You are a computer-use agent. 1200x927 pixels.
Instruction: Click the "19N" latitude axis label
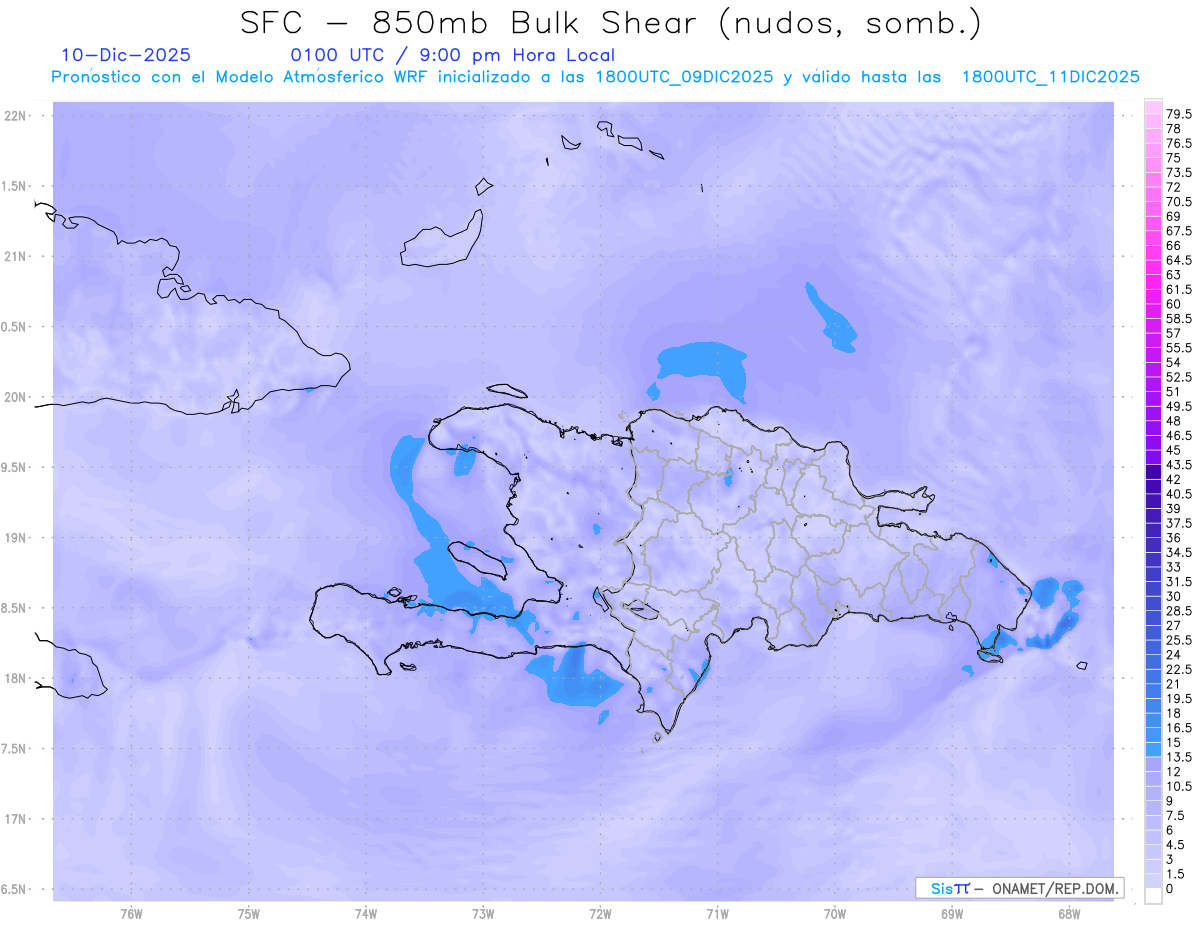pyautogui.click(x=15, y=537)
